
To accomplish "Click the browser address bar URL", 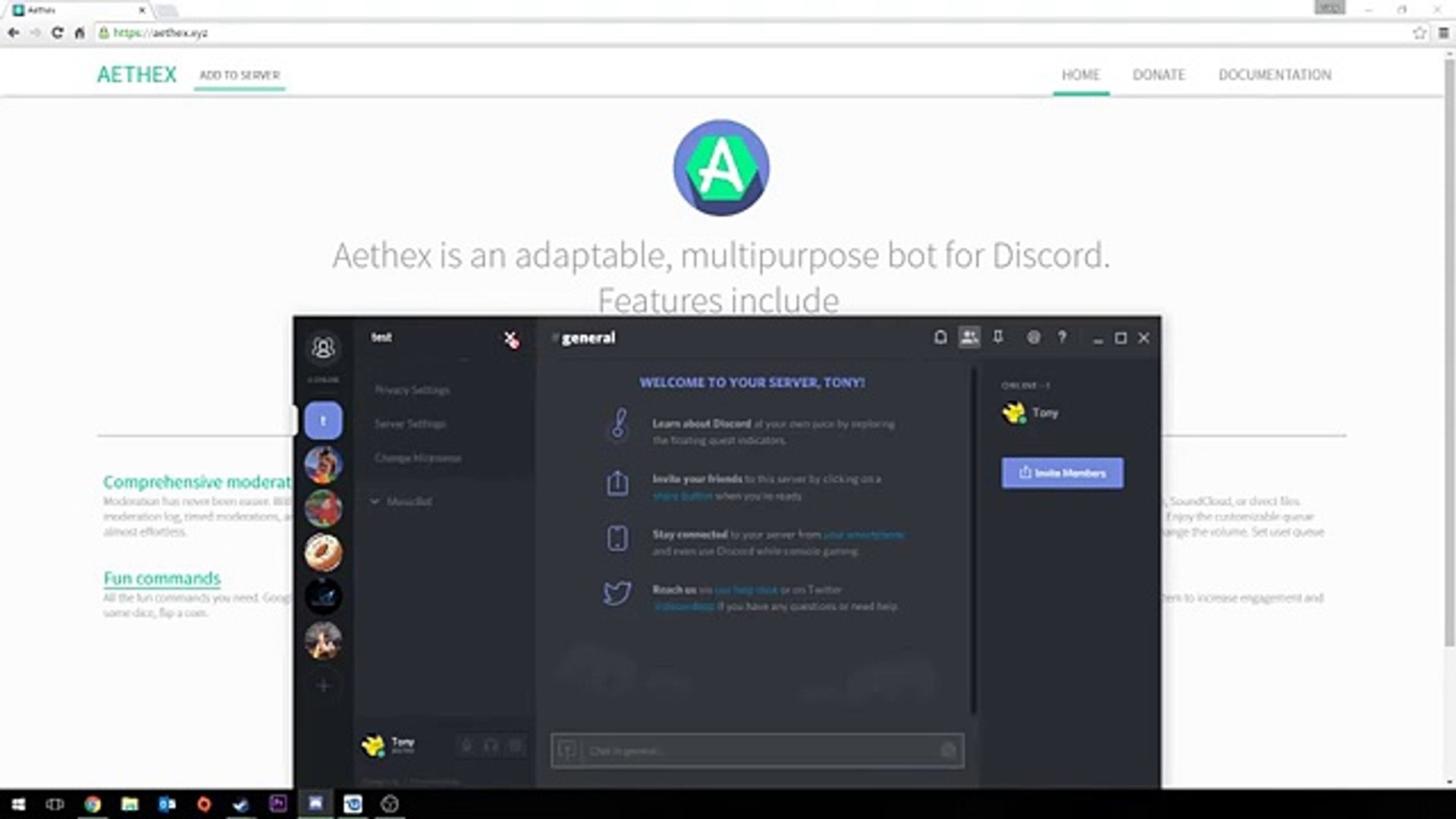I will click(160, 33).
